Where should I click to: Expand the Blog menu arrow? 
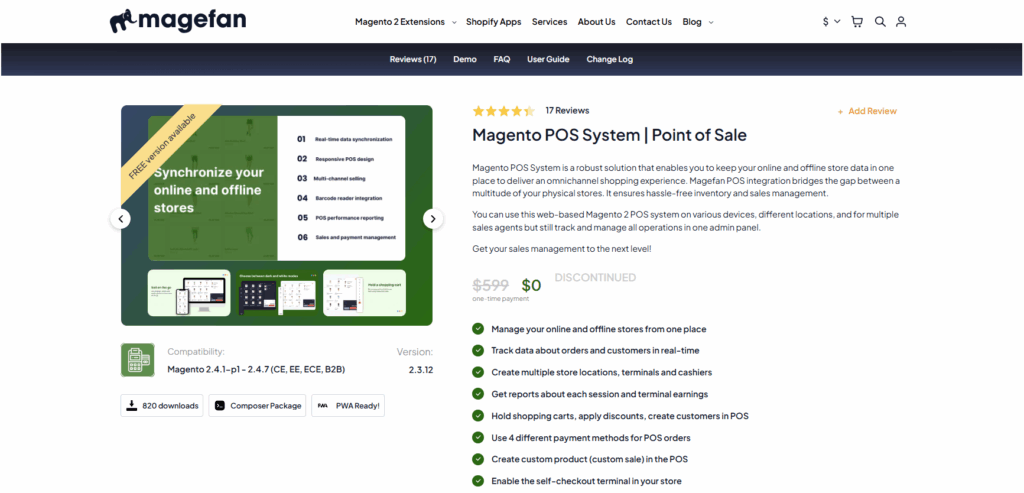point(711,22)
